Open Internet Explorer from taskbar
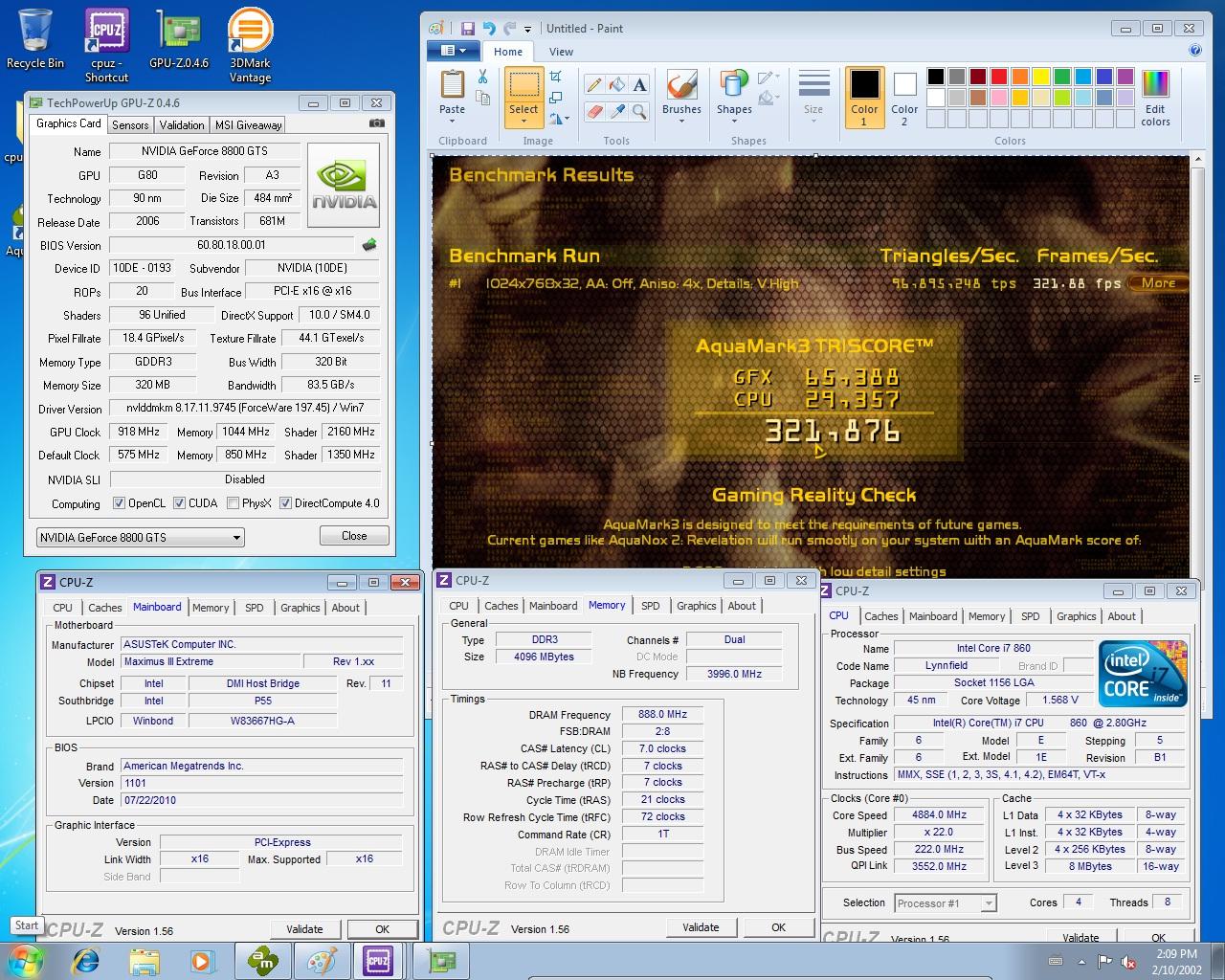This screenshot has width=1225, height=980. pos(87,960)
